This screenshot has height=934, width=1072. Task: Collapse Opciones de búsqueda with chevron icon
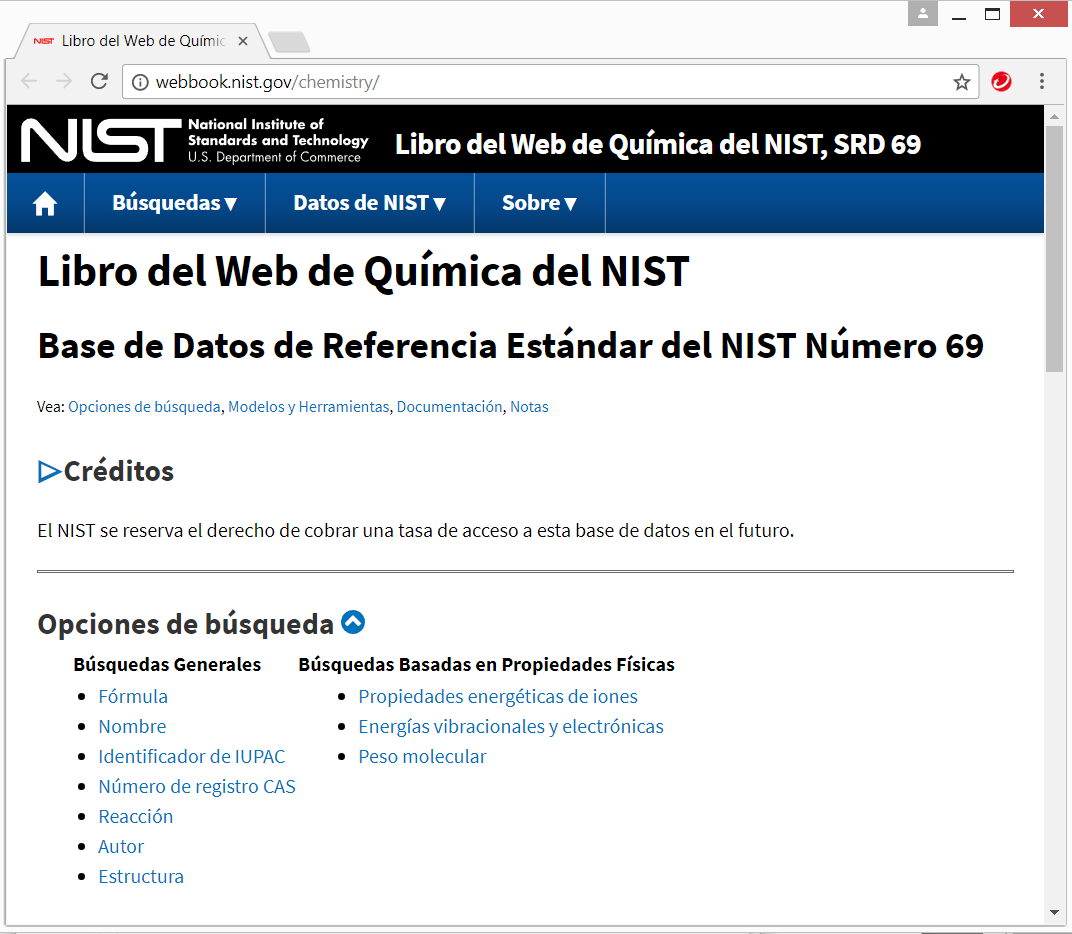tap(353, 622)
